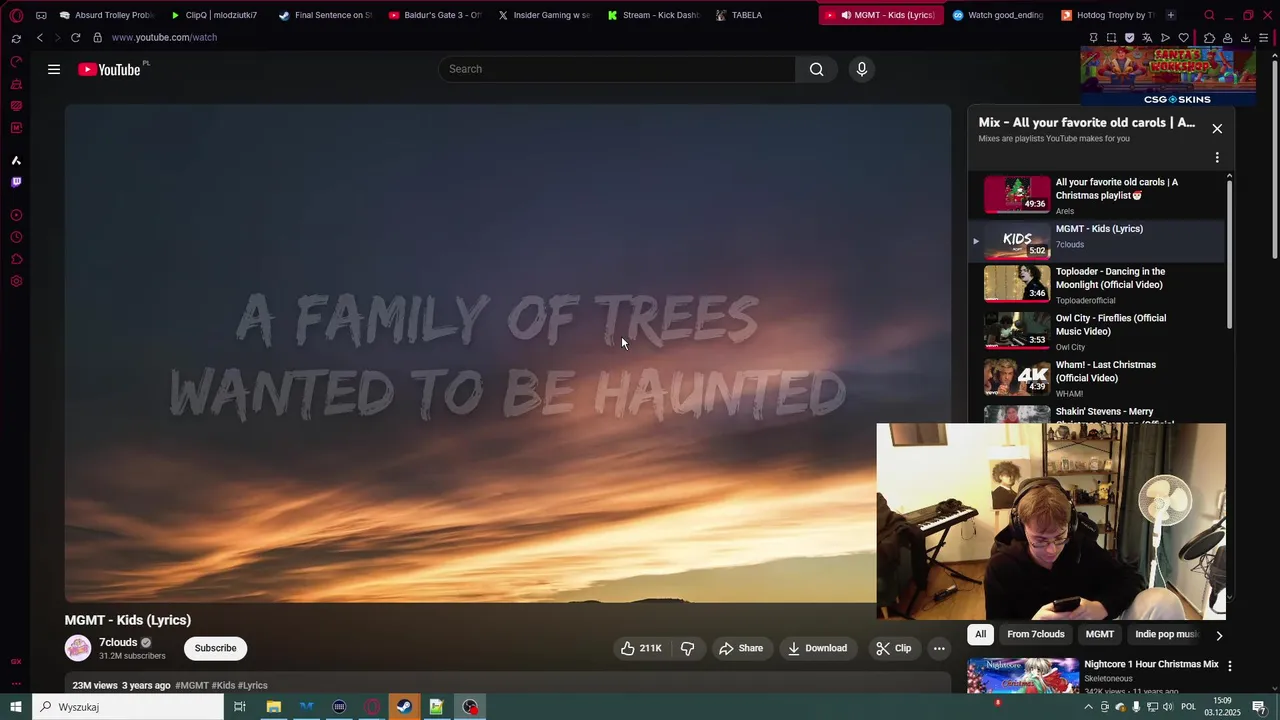Open the Easy Setup toolbar icon
The image size is (1280, 720).
[1263, 38]
